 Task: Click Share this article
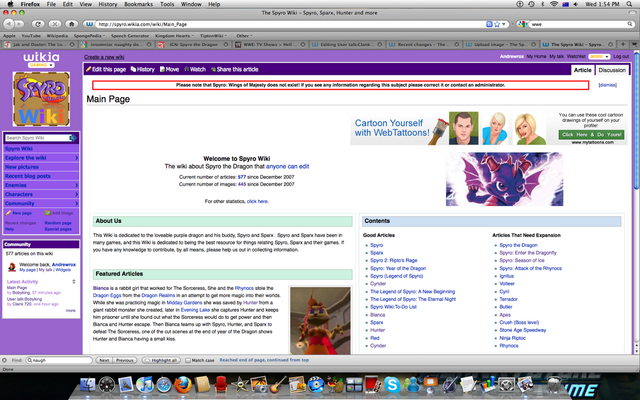point(235,69)
